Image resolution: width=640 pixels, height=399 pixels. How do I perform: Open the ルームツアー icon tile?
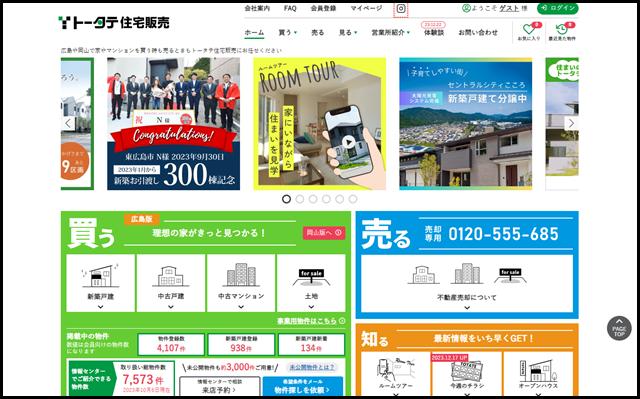point(396,369)
